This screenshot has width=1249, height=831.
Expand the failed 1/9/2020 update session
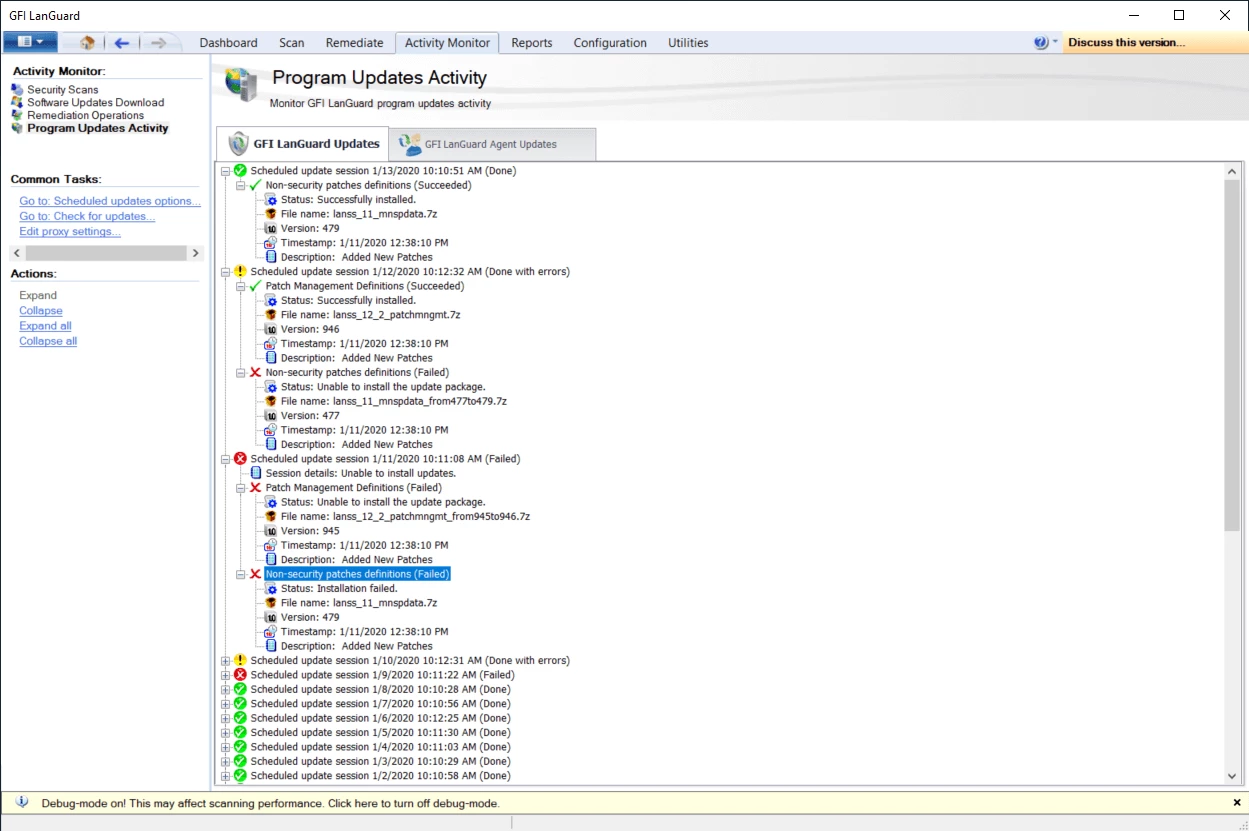tap(225, 674)
